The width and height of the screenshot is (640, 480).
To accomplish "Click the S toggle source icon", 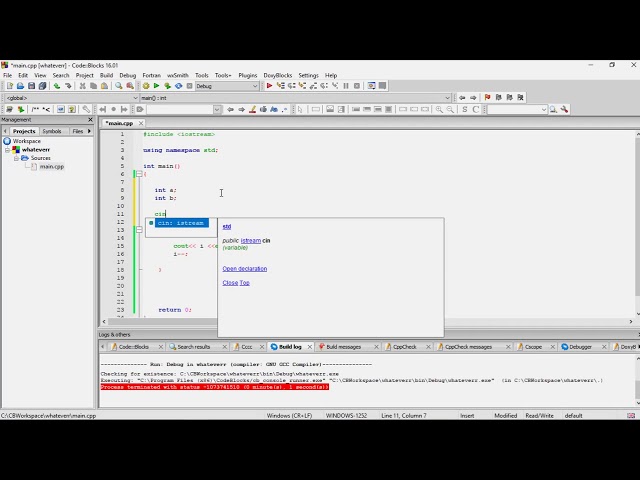I will (x=465, y=109).
